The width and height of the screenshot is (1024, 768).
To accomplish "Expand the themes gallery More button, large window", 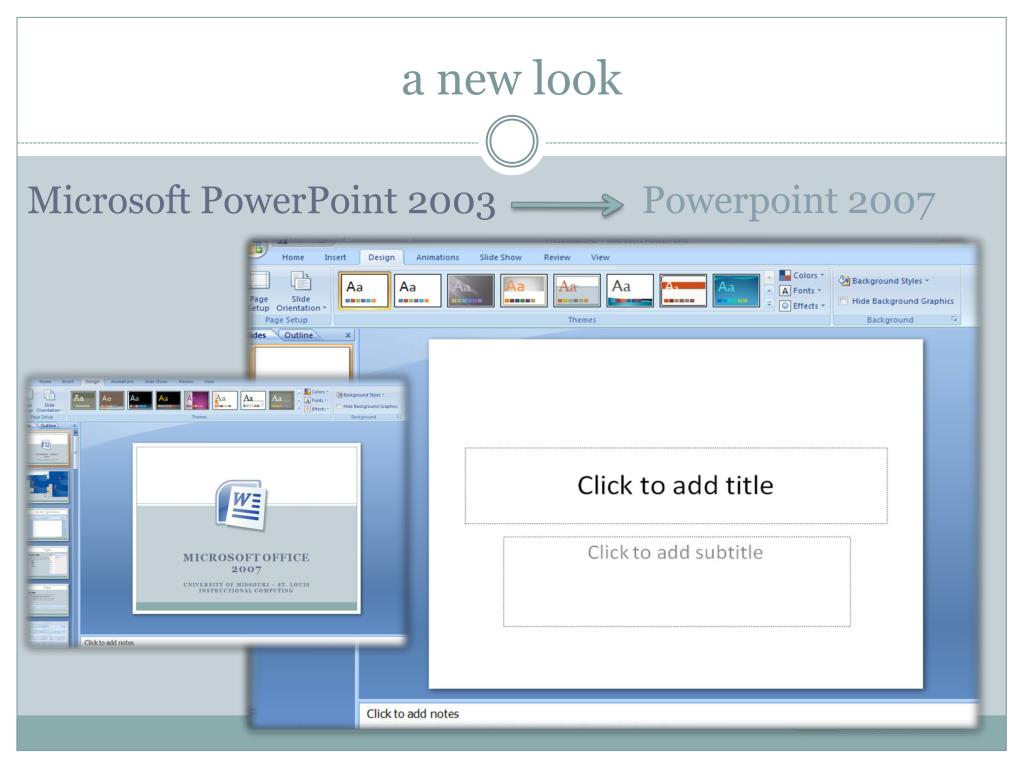I will pos(769,304).
